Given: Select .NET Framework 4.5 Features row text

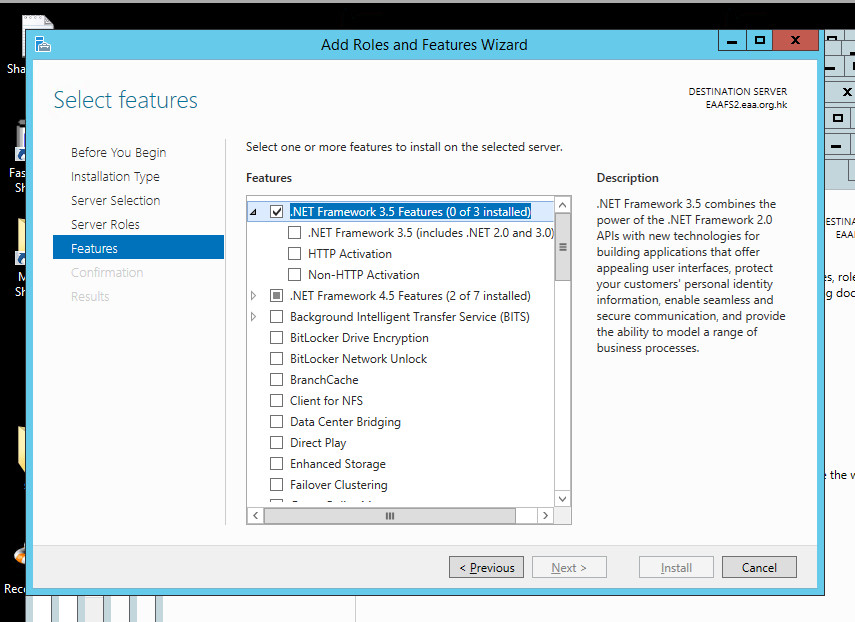Looking at the screenshot, I should (x=410, y=295).
